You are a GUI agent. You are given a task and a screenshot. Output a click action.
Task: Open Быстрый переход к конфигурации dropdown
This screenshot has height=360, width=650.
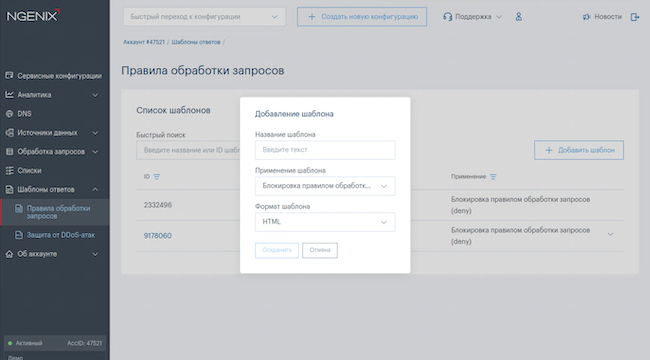click(x=204, y=17)
